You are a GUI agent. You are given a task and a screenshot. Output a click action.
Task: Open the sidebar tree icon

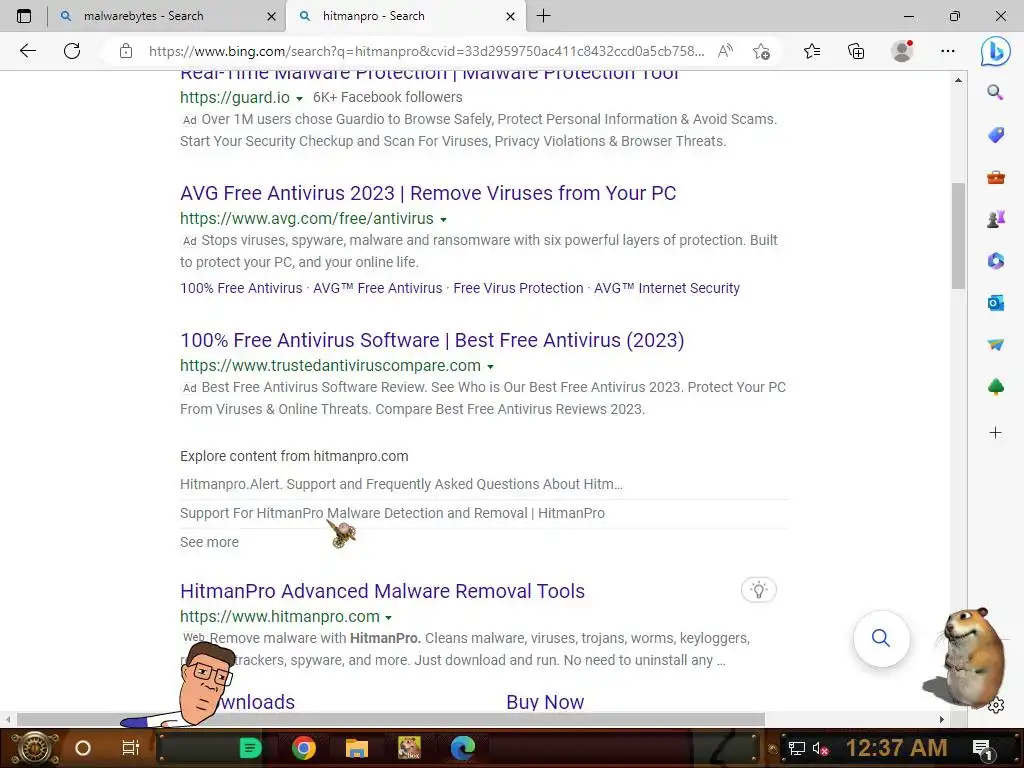point(995,387)
